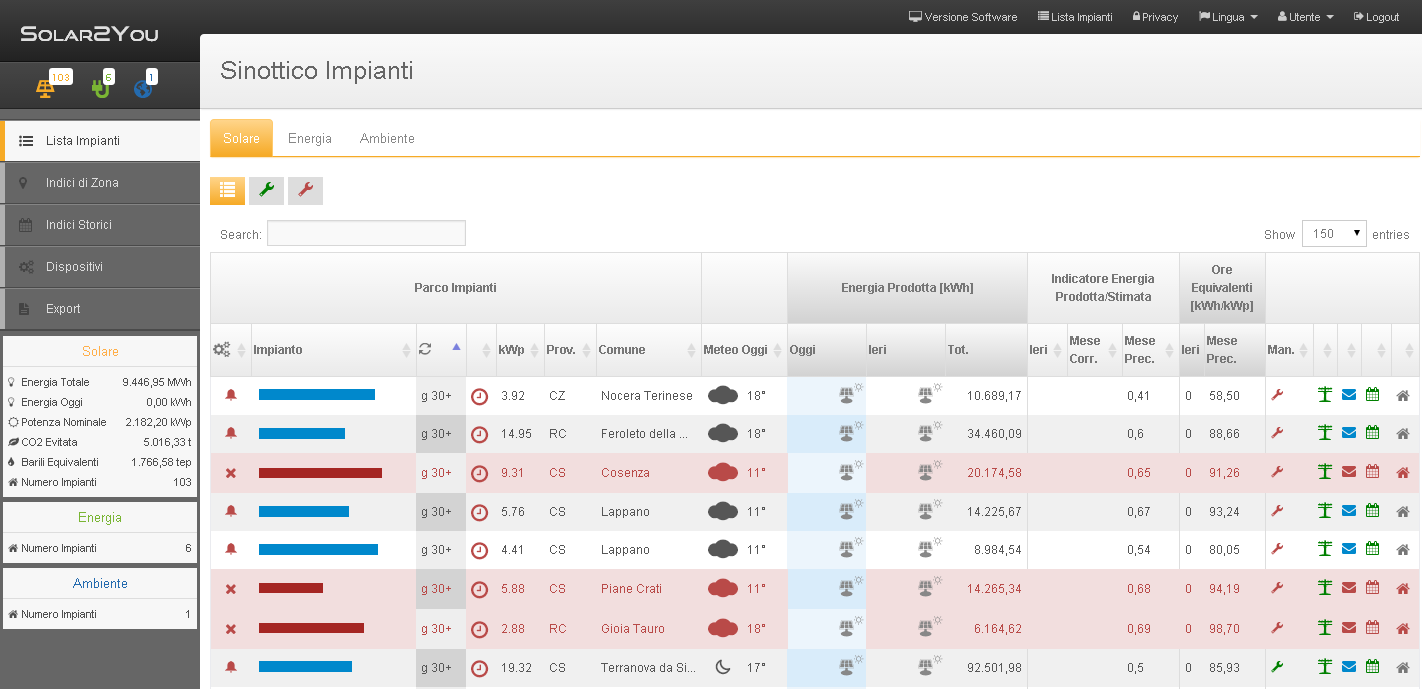Click the bell alarm icon in Nocera Terinese row
This screenshot has height=689, width=1422.
[x=231, y=395]
